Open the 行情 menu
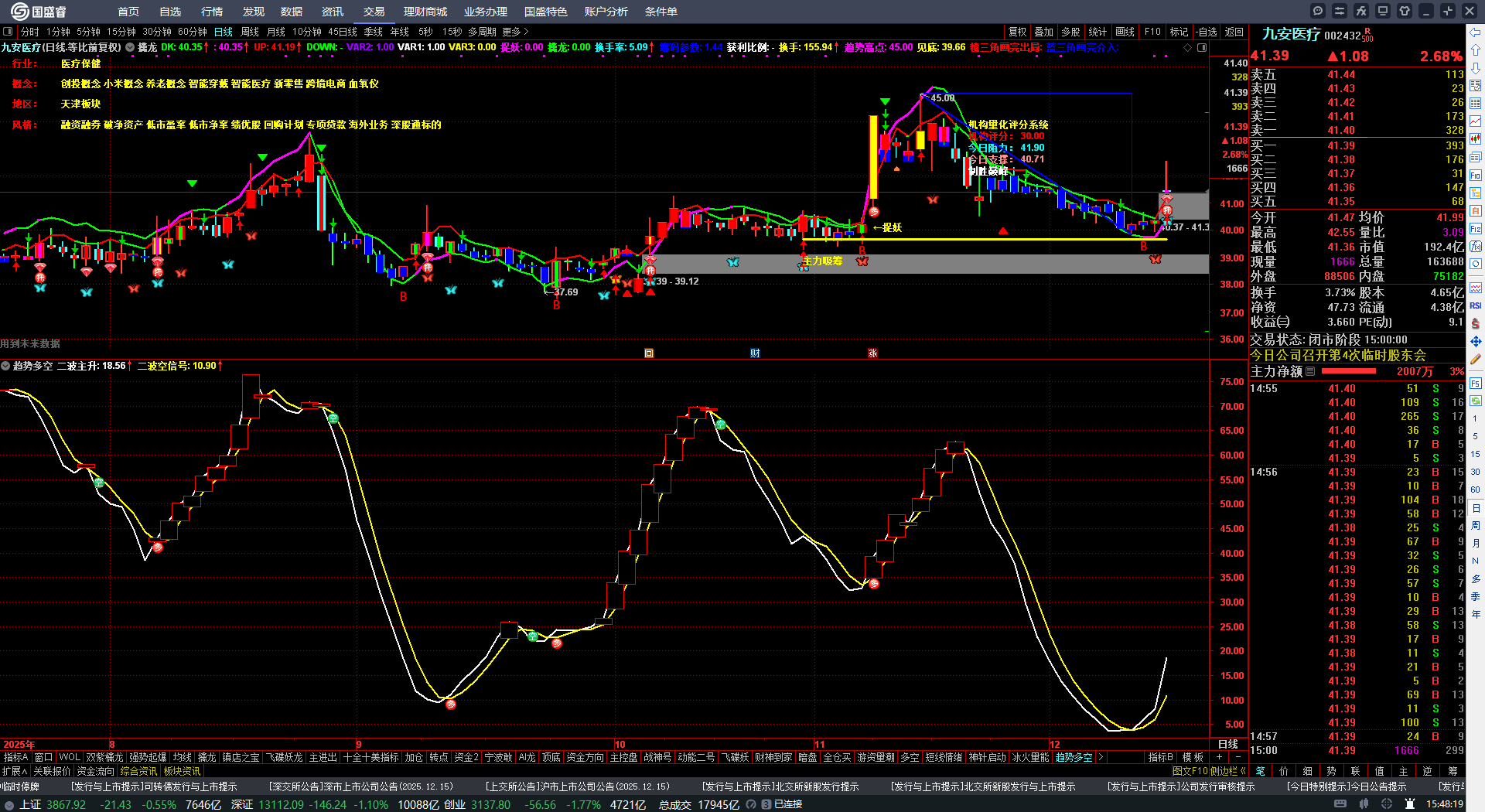The height and width of the screenshot is (812, 1485). tap(212, 12)
